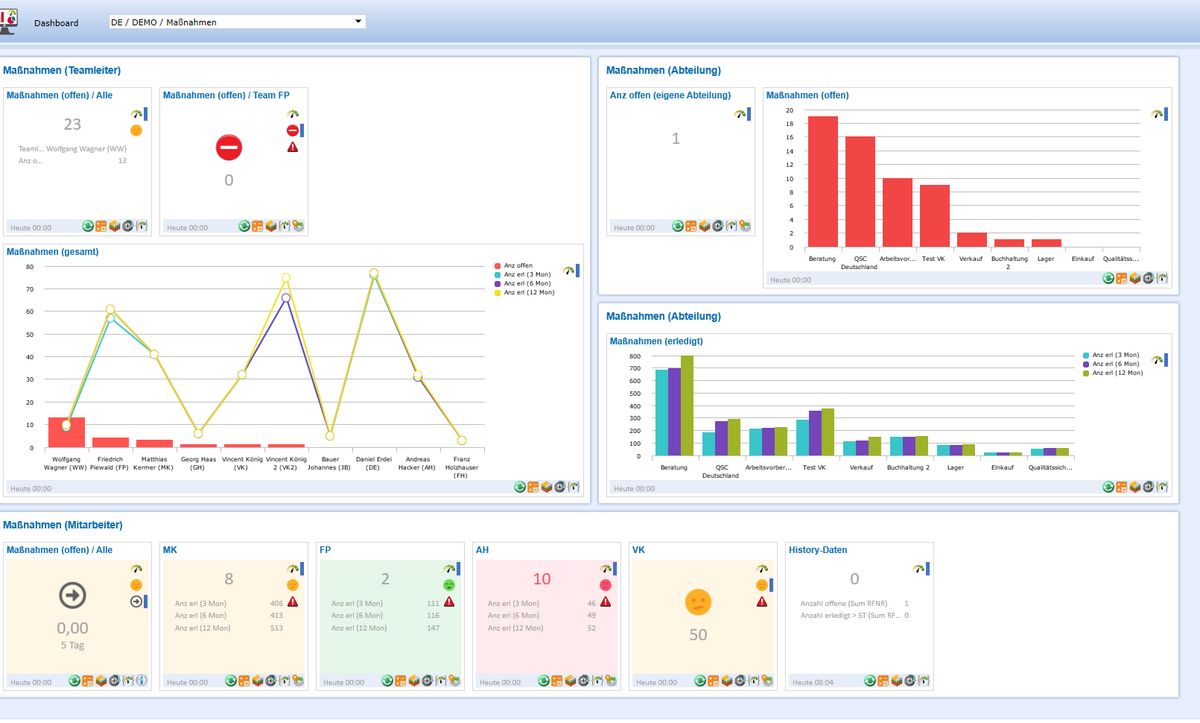The image size is (1200, 723).
Task: Click gauge icon in Maßnahmen (gesamt) chart
Action: pyautogui.click(x=569, y=270)
